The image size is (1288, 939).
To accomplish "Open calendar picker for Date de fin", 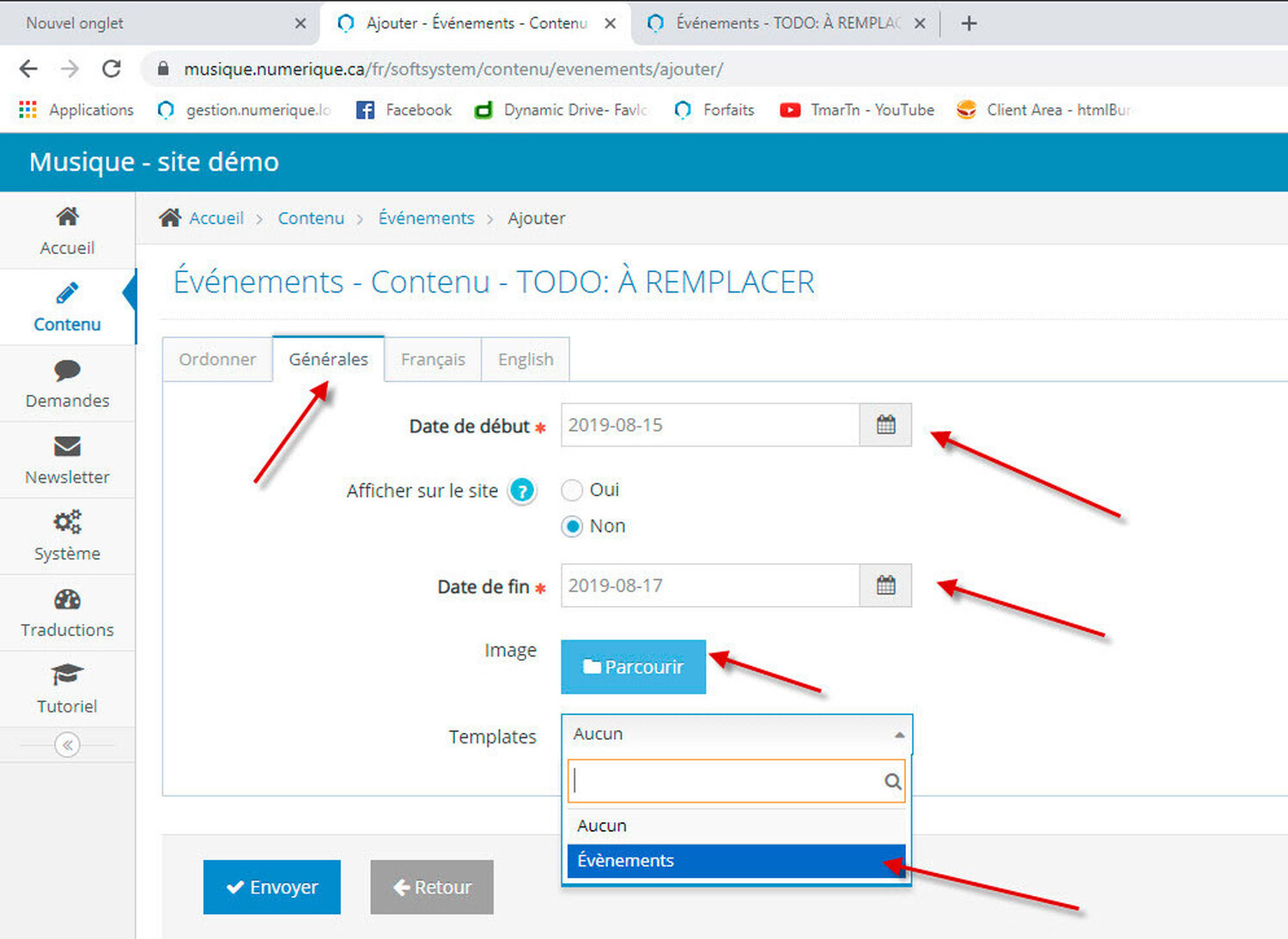I will tap(885, 585).
